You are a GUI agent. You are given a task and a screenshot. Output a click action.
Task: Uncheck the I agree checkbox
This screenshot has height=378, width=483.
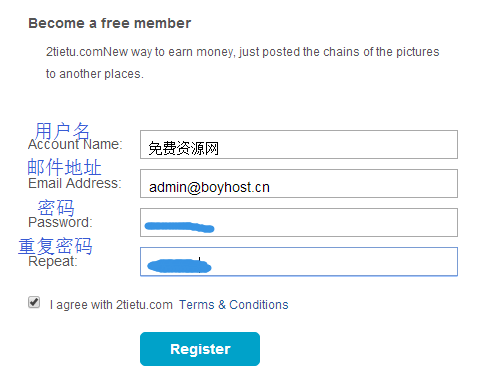(x=34, y=302)
